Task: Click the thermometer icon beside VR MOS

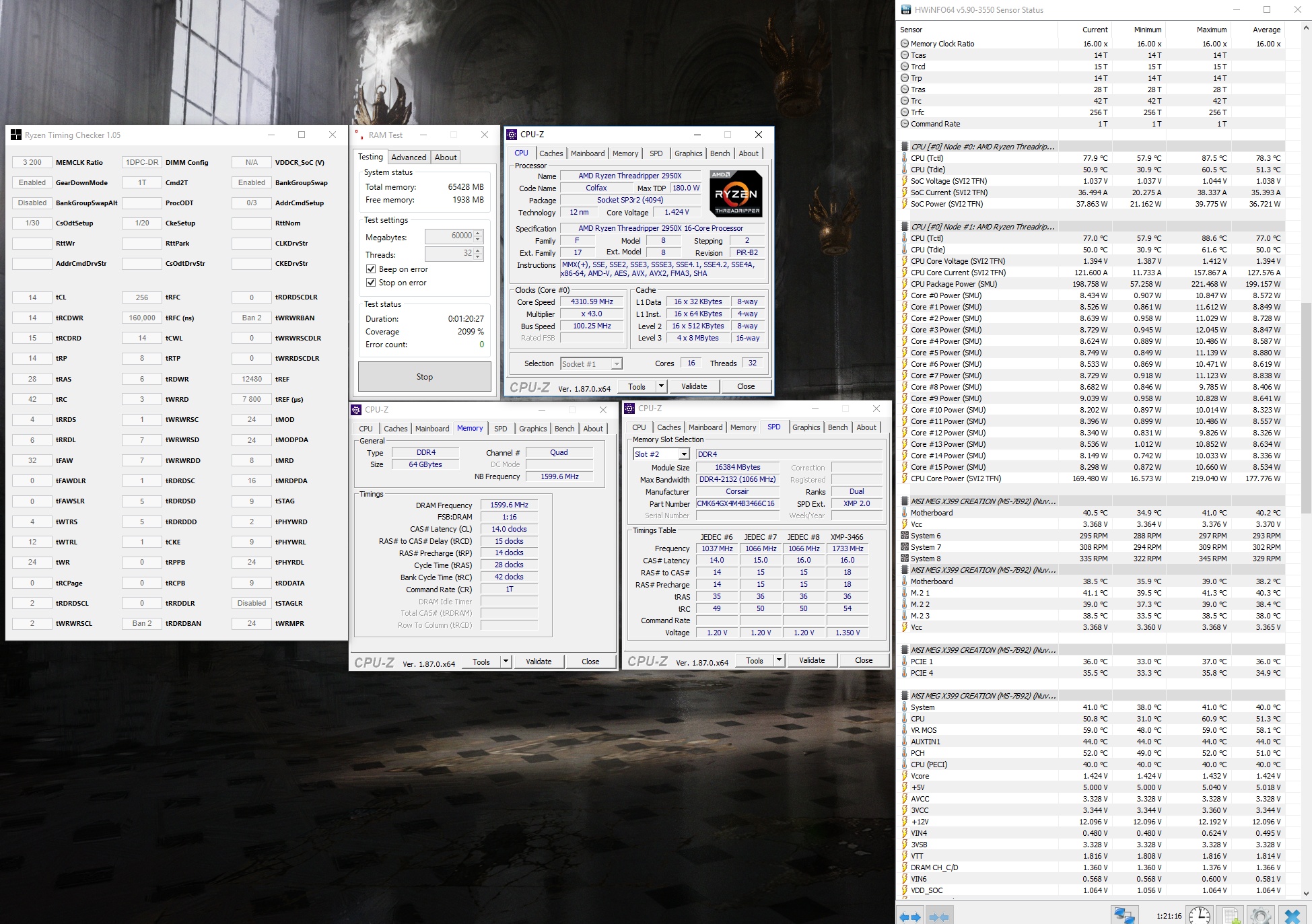Action: 905,730
